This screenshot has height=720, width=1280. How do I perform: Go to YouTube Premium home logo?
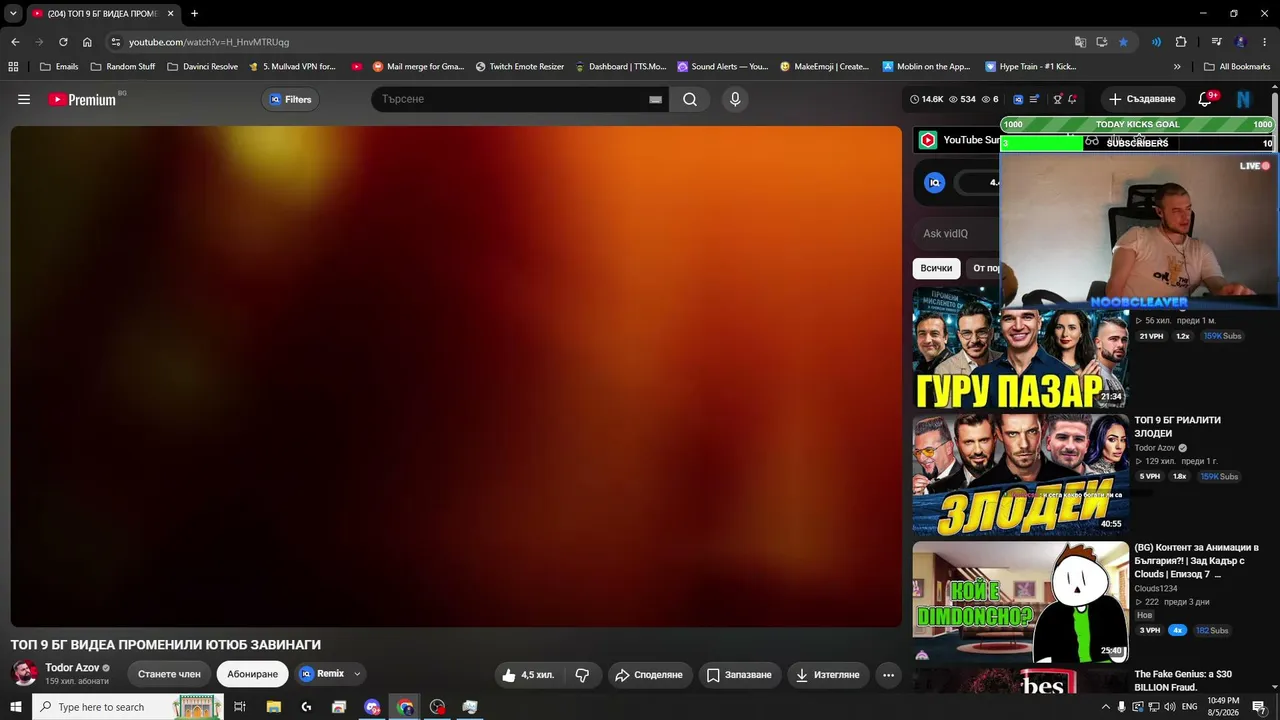pos(82,99)
